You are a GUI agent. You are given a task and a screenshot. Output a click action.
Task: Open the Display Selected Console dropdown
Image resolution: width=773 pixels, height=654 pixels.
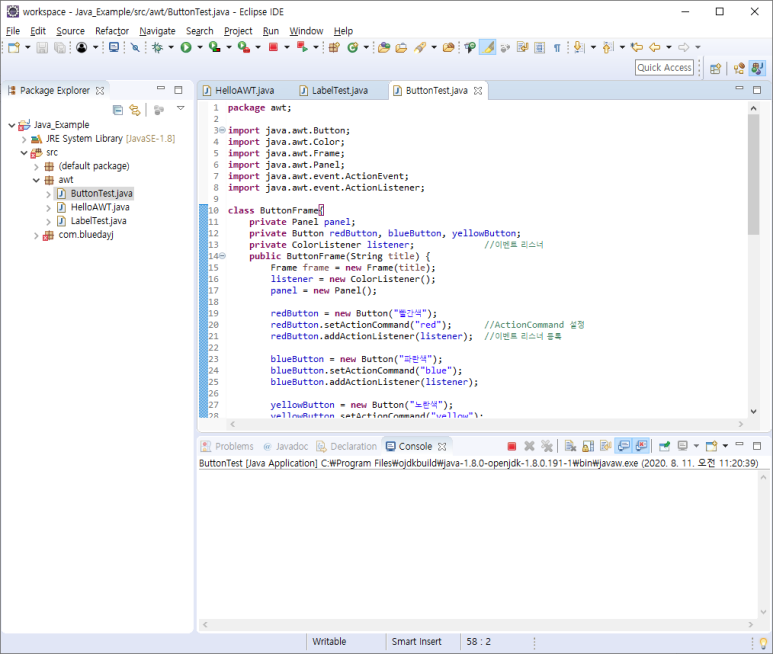[696, 446]
